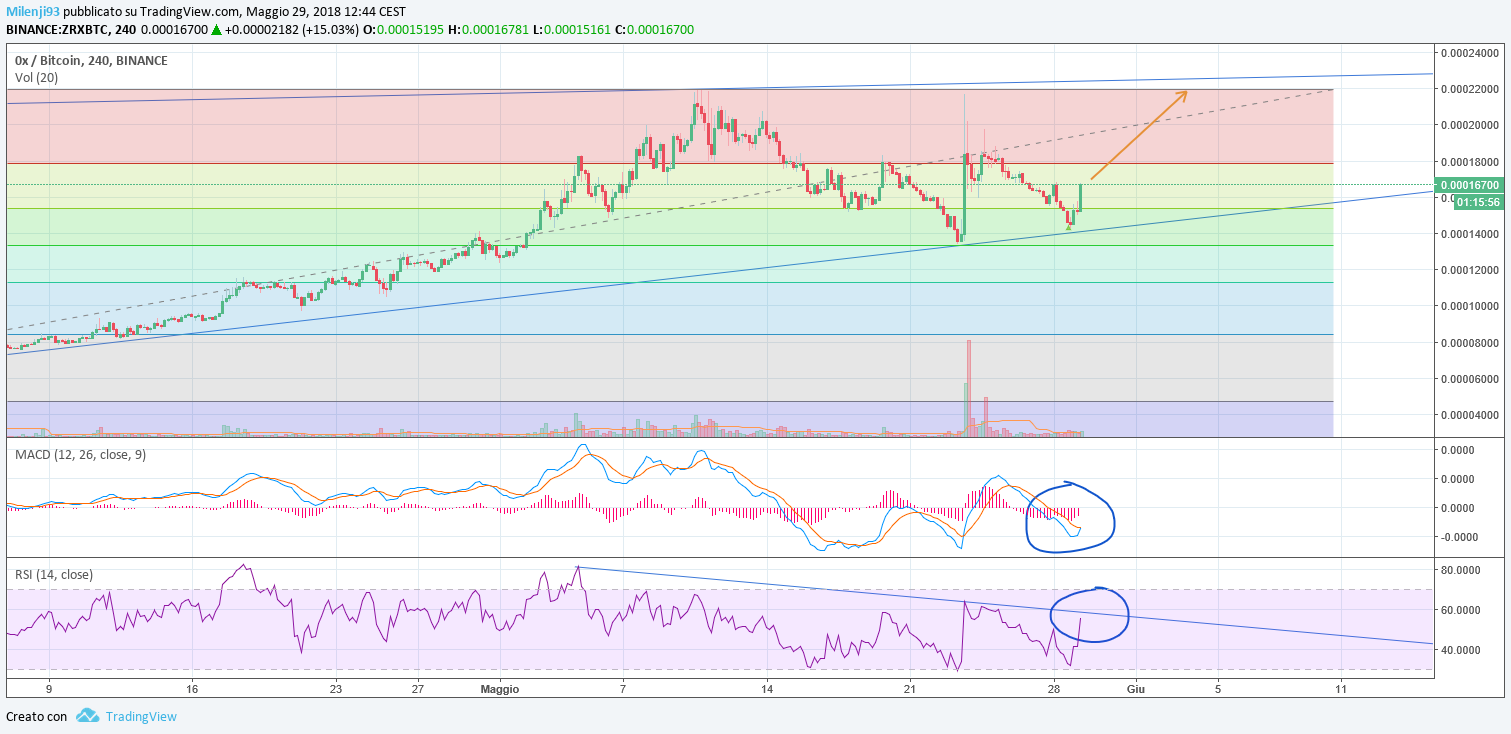
Task: Click the 0.00022000 price axis label
Action: [1469, 89]
